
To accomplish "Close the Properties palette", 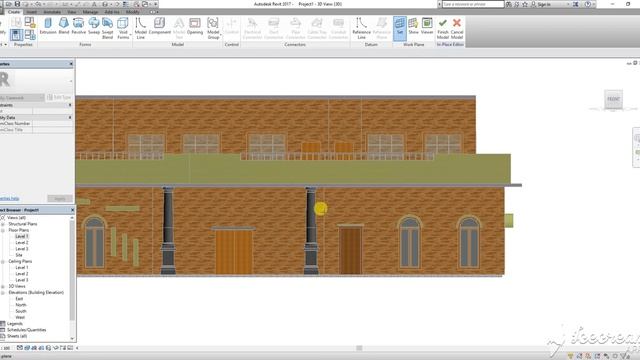I will tap(71, 64).
